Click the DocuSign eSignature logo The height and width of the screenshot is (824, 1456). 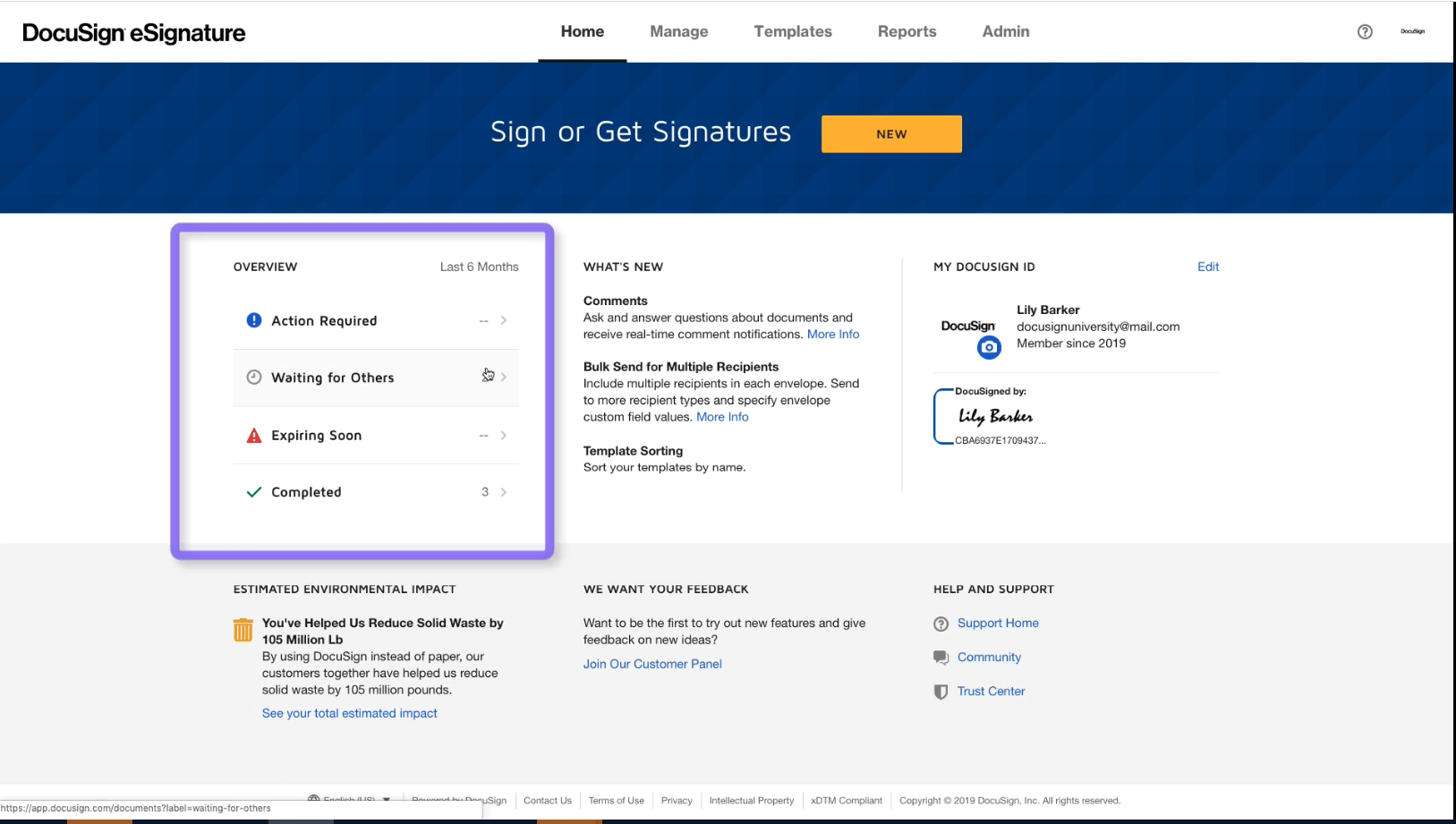tap(134, 33)
